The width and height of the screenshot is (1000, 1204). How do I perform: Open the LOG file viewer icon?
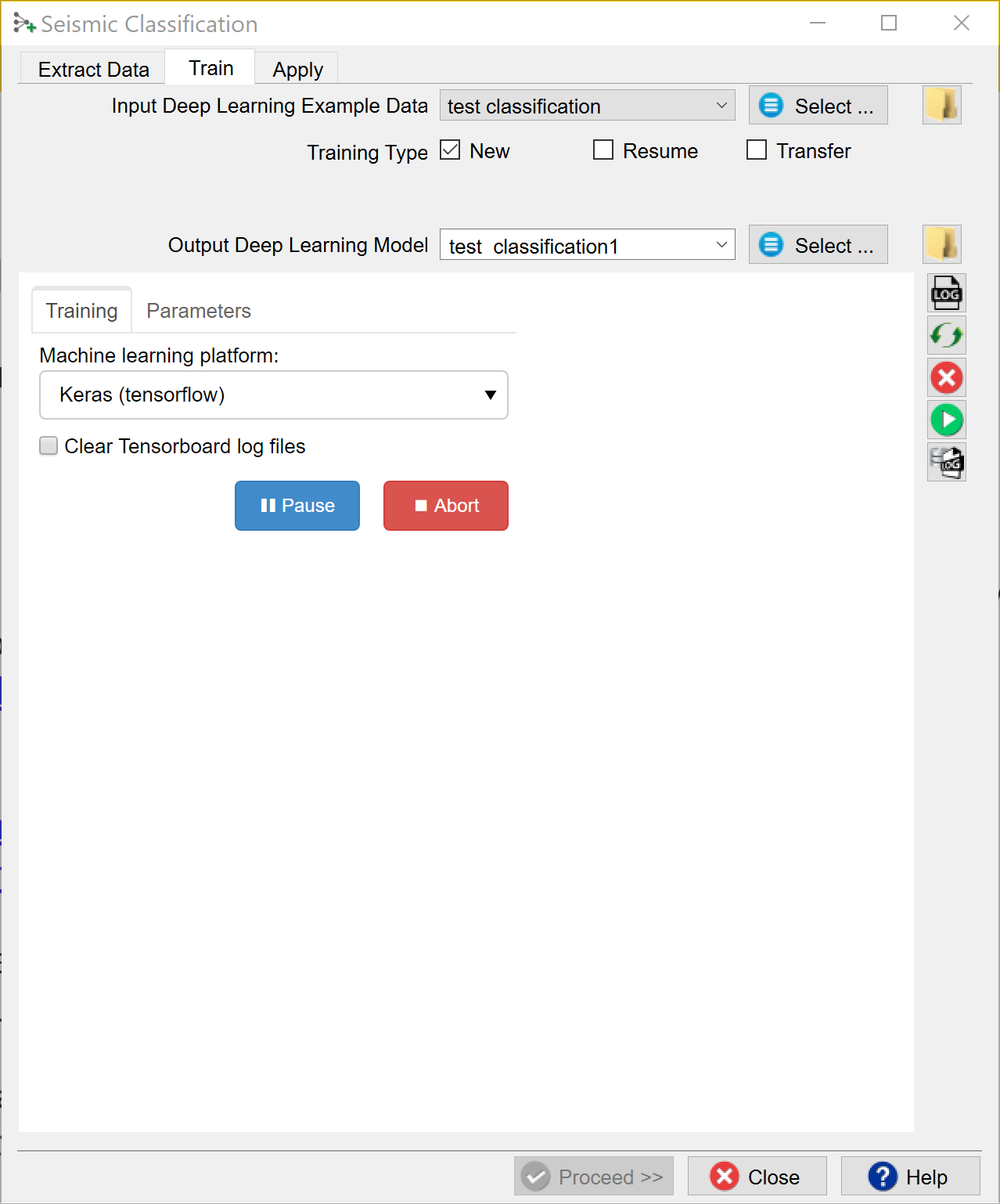pyautogui.click(x=946, y=294)
